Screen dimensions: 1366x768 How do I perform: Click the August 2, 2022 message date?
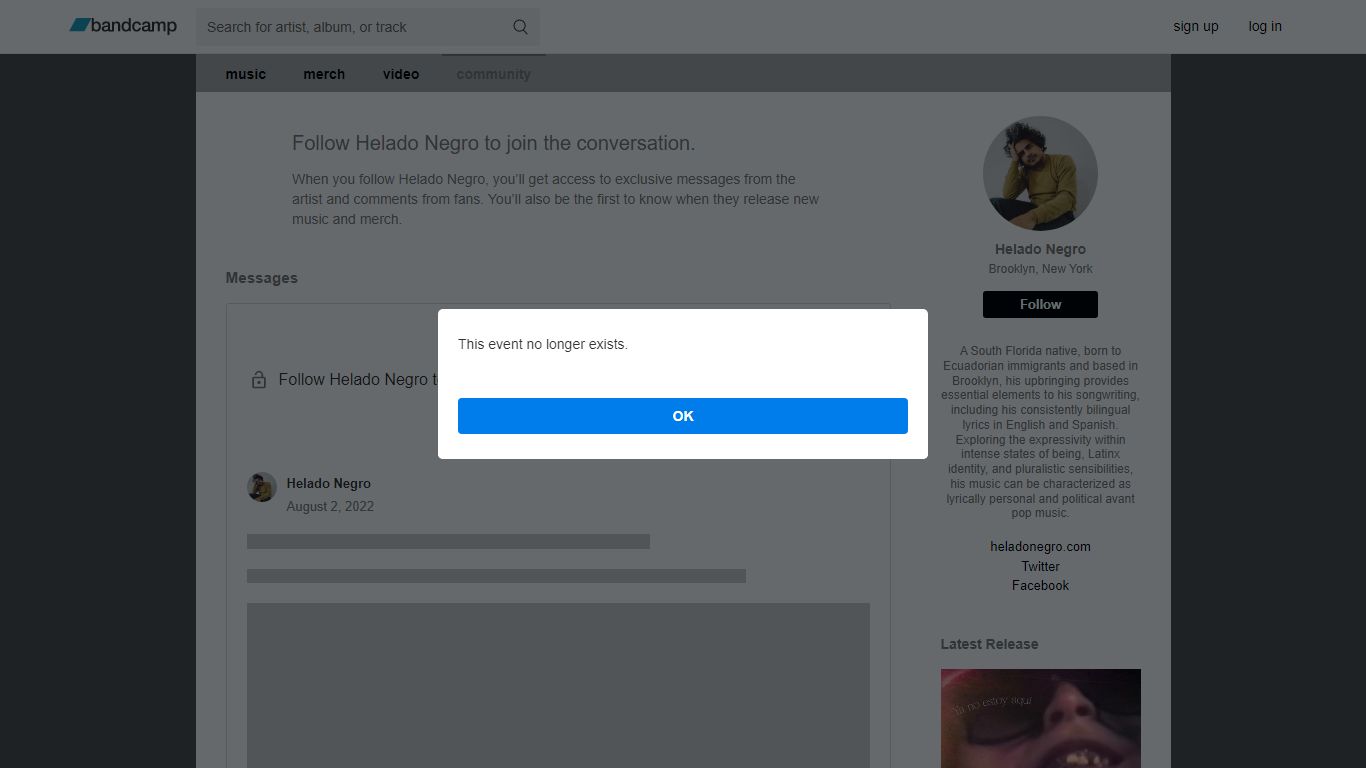tap(330, 506)
